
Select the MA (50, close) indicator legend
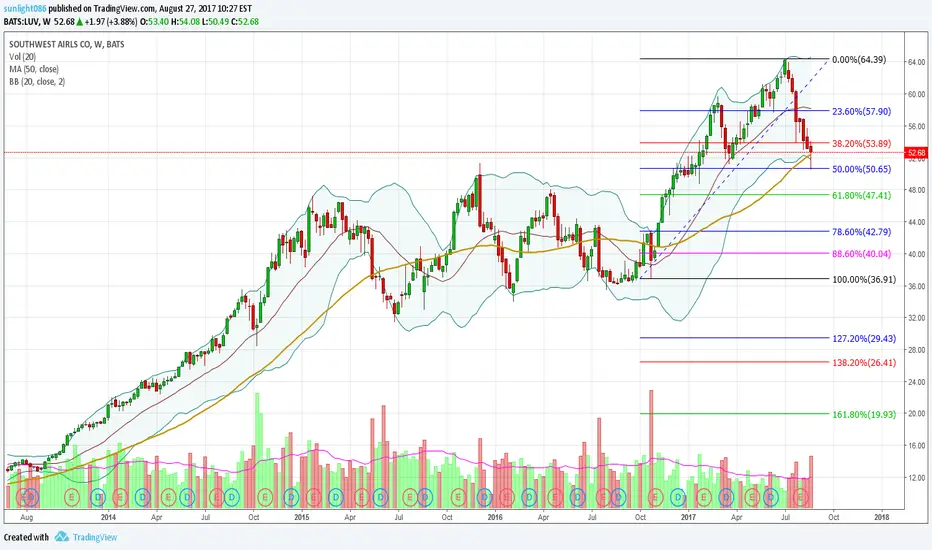click(x=34, y=70)
